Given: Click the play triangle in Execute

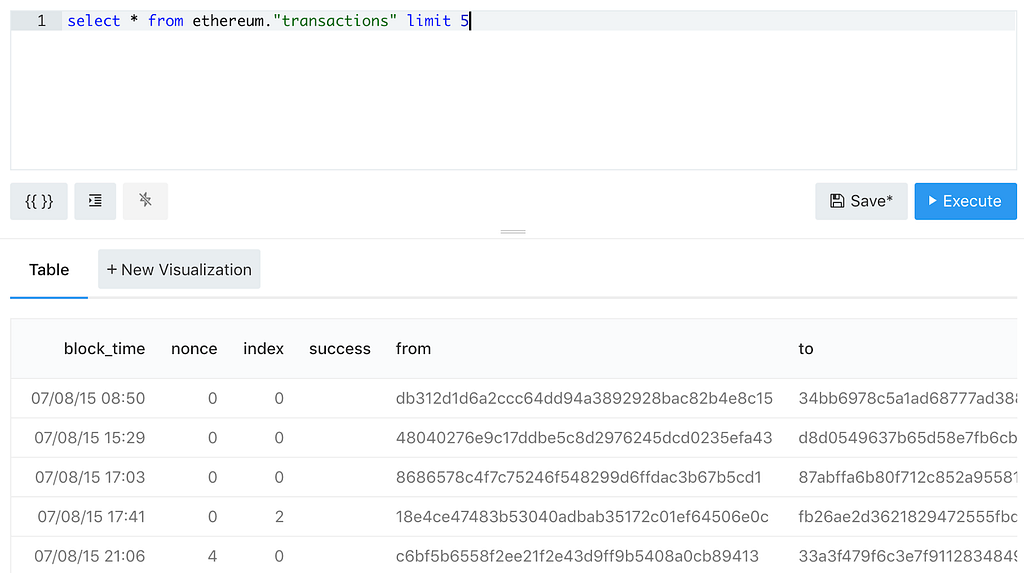Looking at the screenshot, I should coord(933,201).
